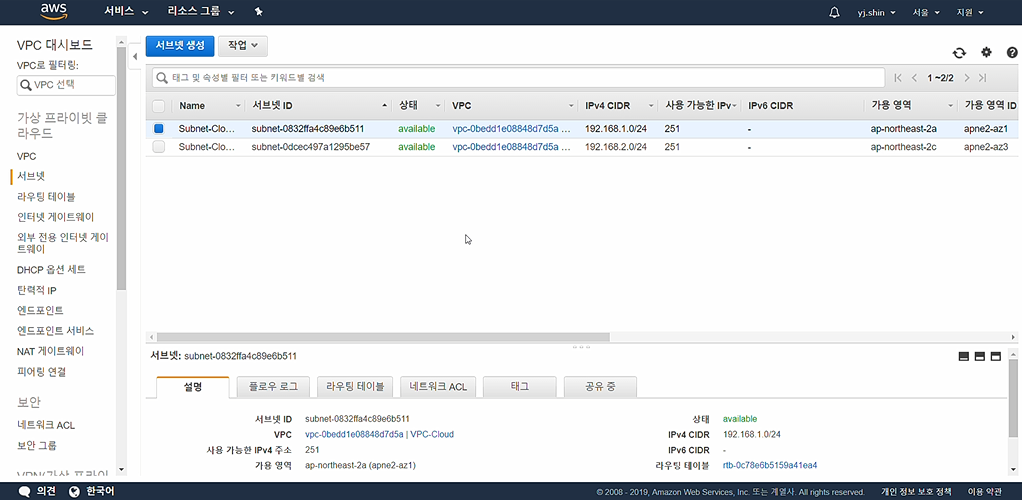Open 개인 정보 보호 정책 footer link

click(x=916, y=492)
